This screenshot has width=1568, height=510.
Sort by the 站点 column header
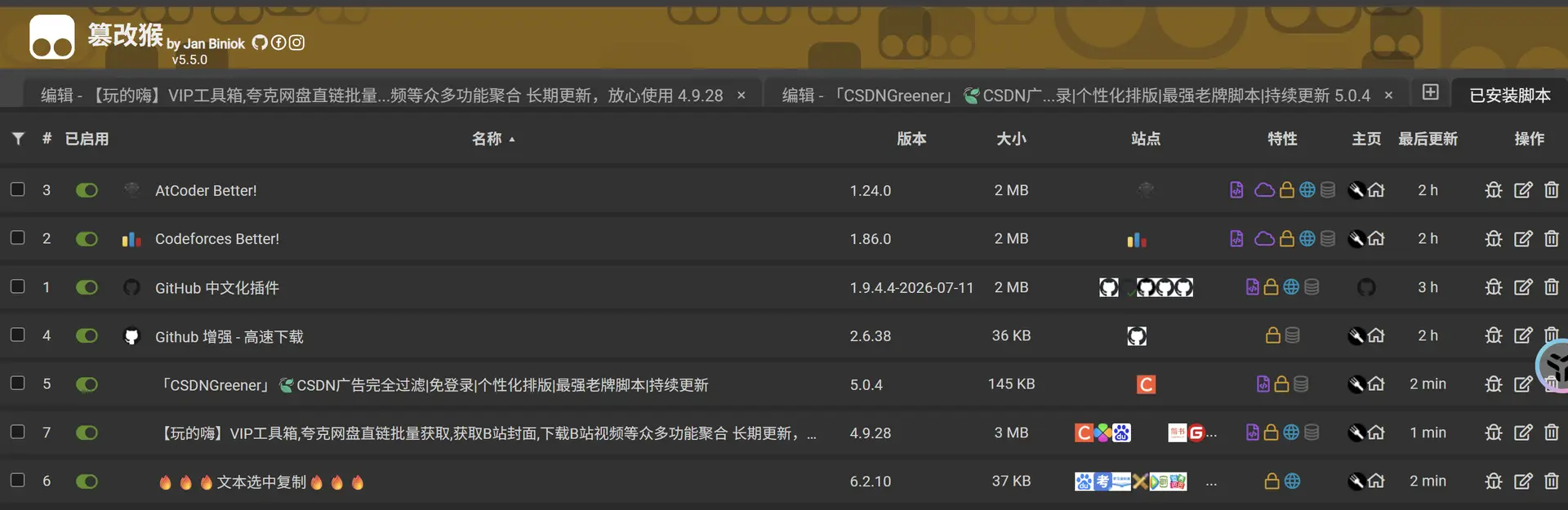[x=1146, y=139]
